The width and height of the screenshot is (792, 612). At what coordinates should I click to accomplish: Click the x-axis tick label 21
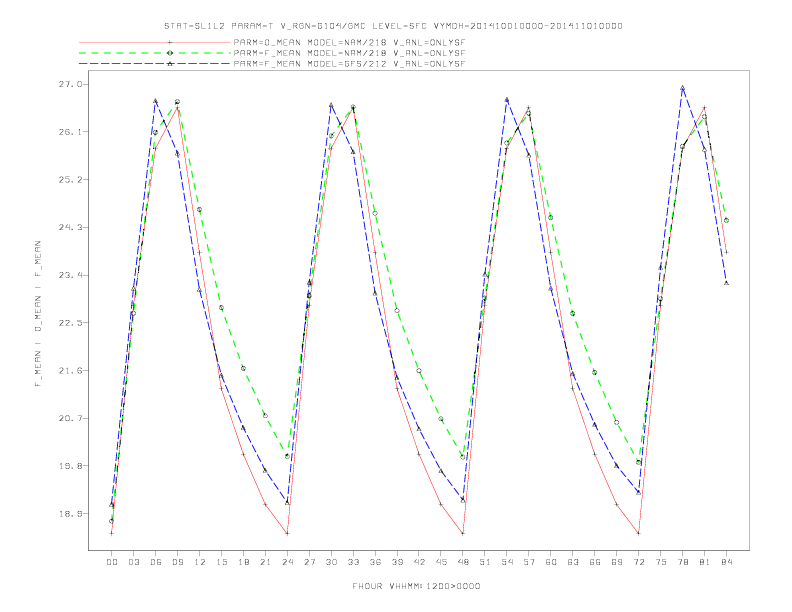click(x=265, y=562)
